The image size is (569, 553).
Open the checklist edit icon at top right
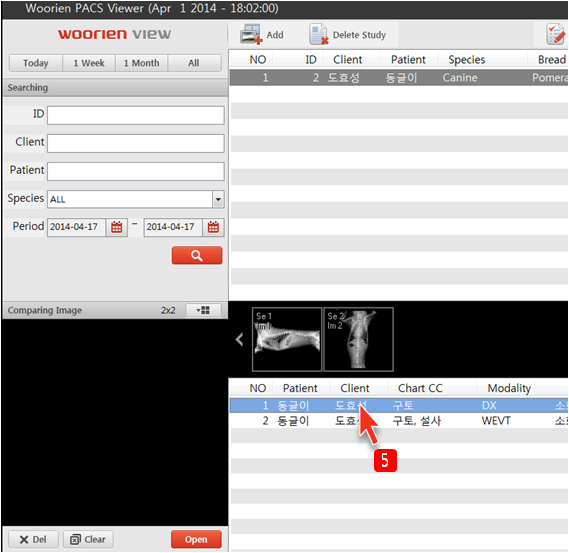pyautogui.click(x=556, y=34)
